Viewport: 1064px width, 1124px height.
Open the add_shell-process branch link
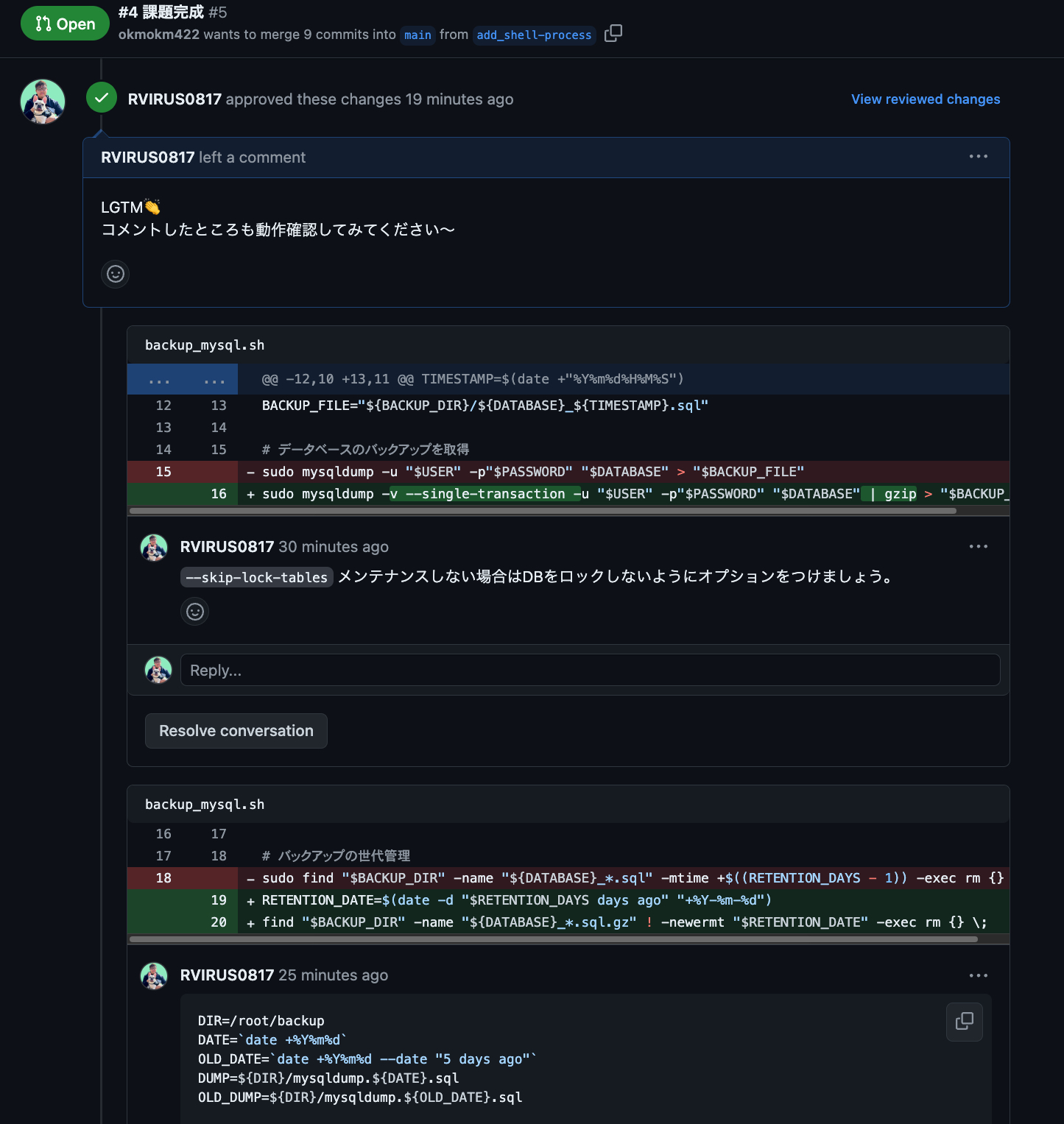[x=534, y=35]
